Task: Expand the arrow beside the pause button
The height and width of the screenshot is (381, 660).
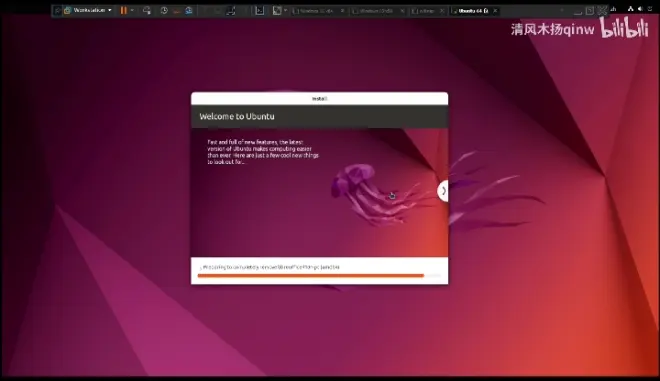Action: (x=132, y=11)
